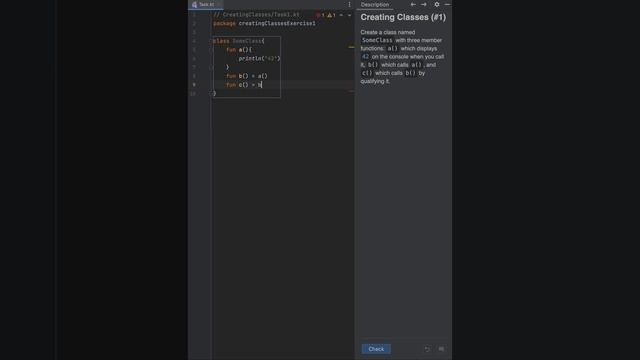640x360 pixels.
Task: Jump to previous highlighted problem arrow
Action: pyautogui.click(x=341, y=15)
